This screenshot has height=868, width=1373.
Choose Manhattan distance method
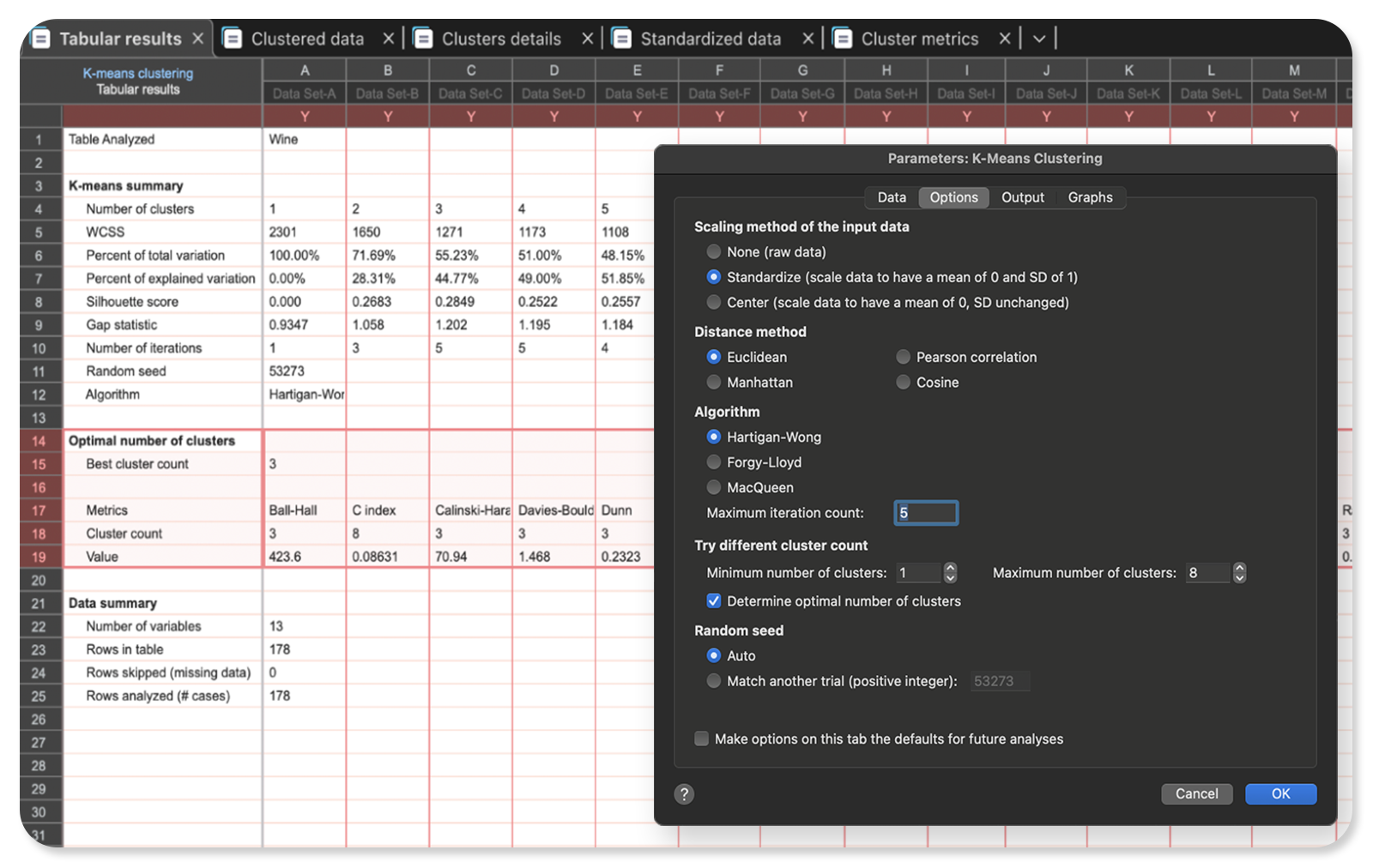(x=714, y=382)
